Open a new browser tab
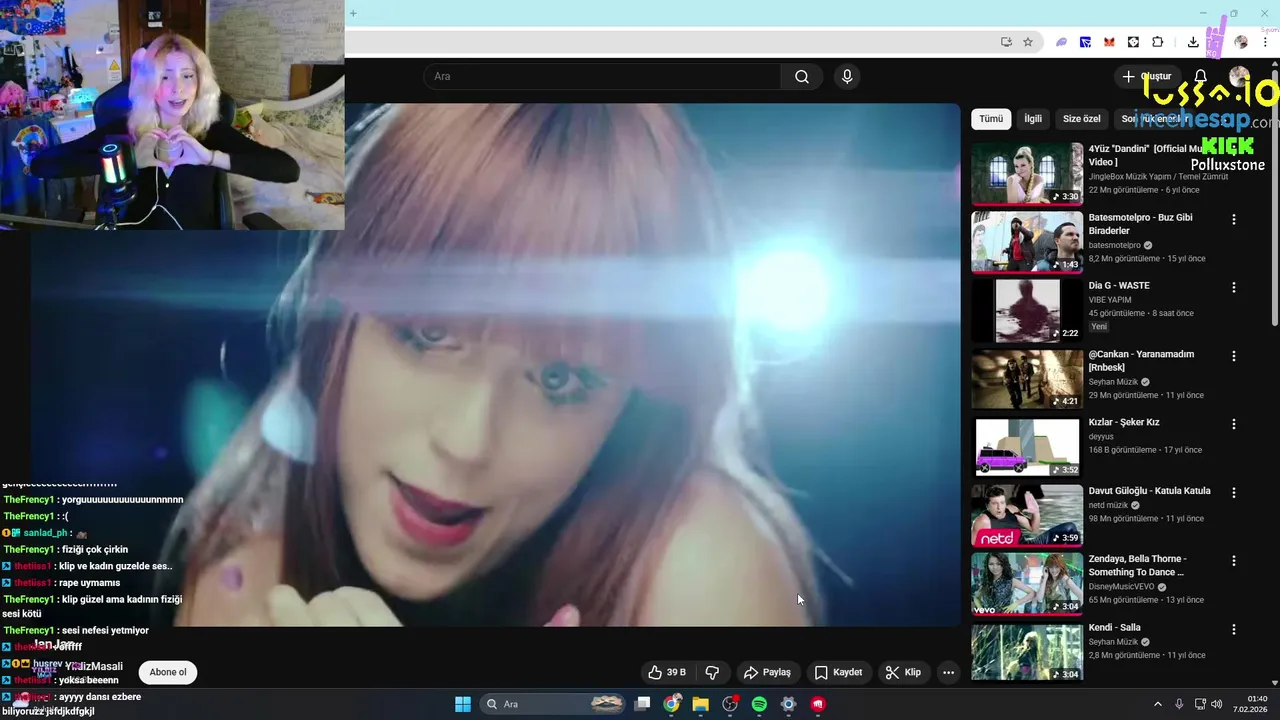Screen dimensions: 1280x720 [353, 13]
